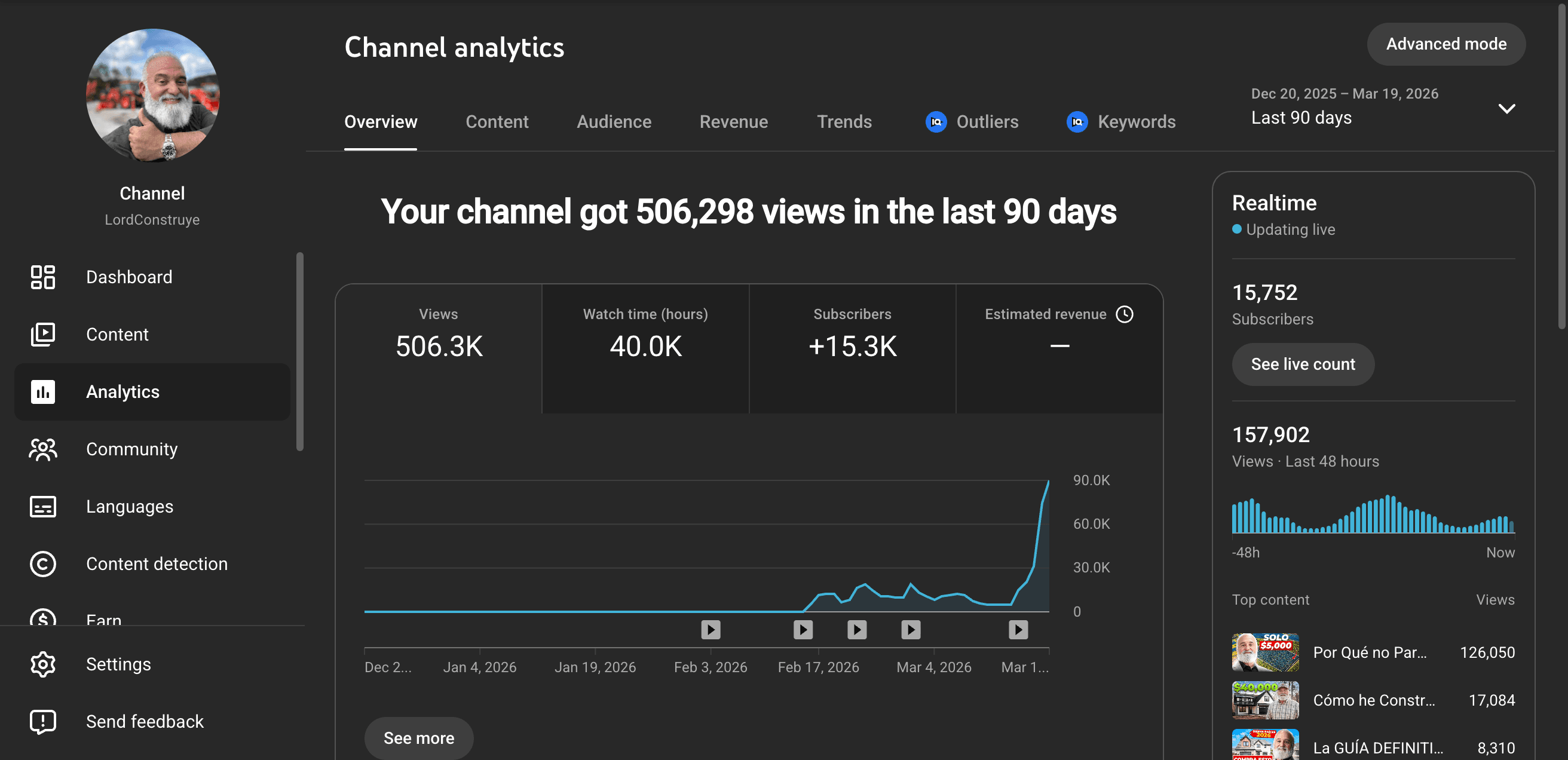Image resolution: width=1568 pixels, height=760 pixels.
Task: Open the Settings gear icon
Action: (42, 664)
